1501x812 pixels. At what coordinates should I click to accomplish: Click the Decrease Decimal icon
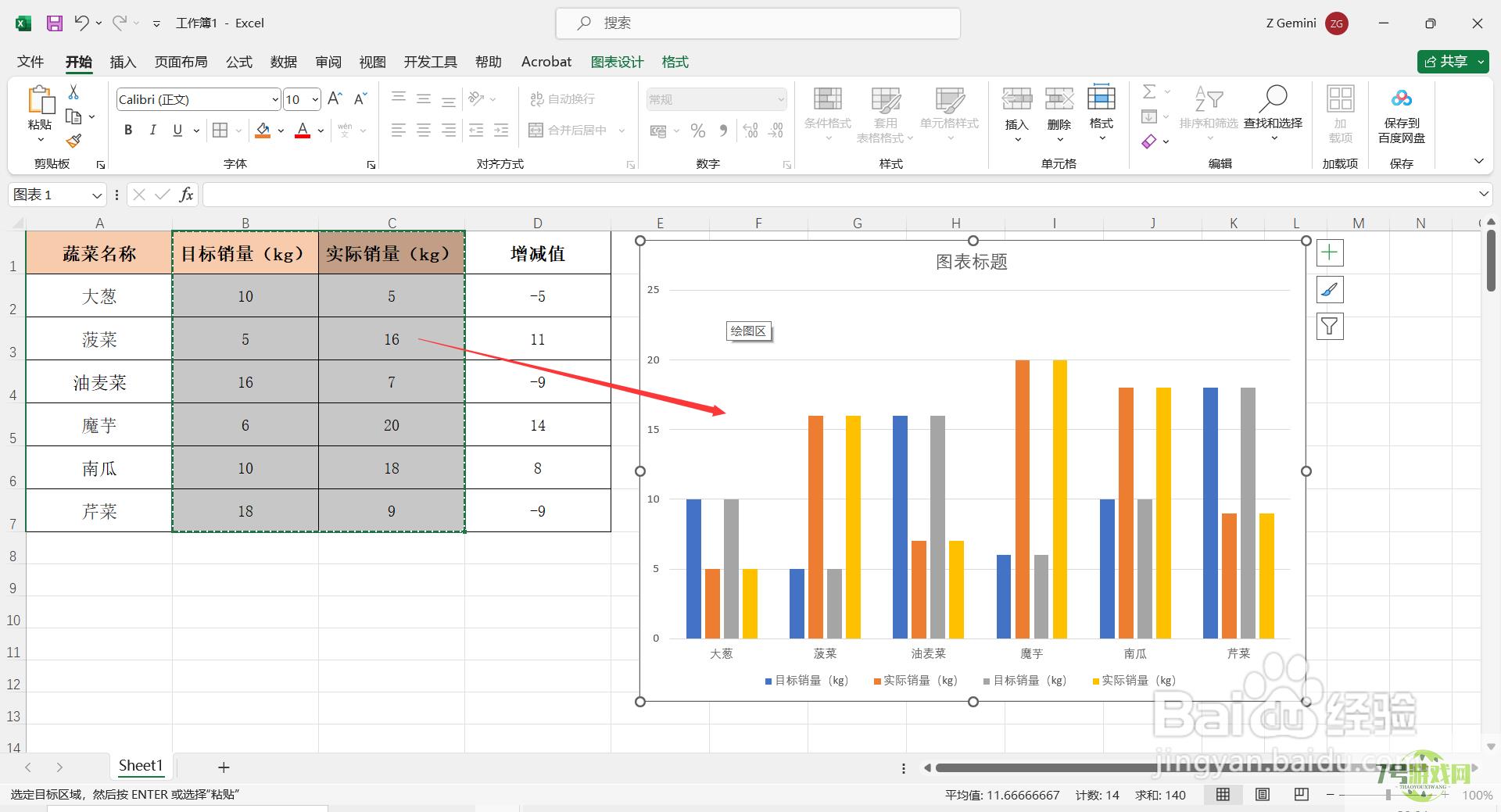pyautogui.click(x=776, y=131)
